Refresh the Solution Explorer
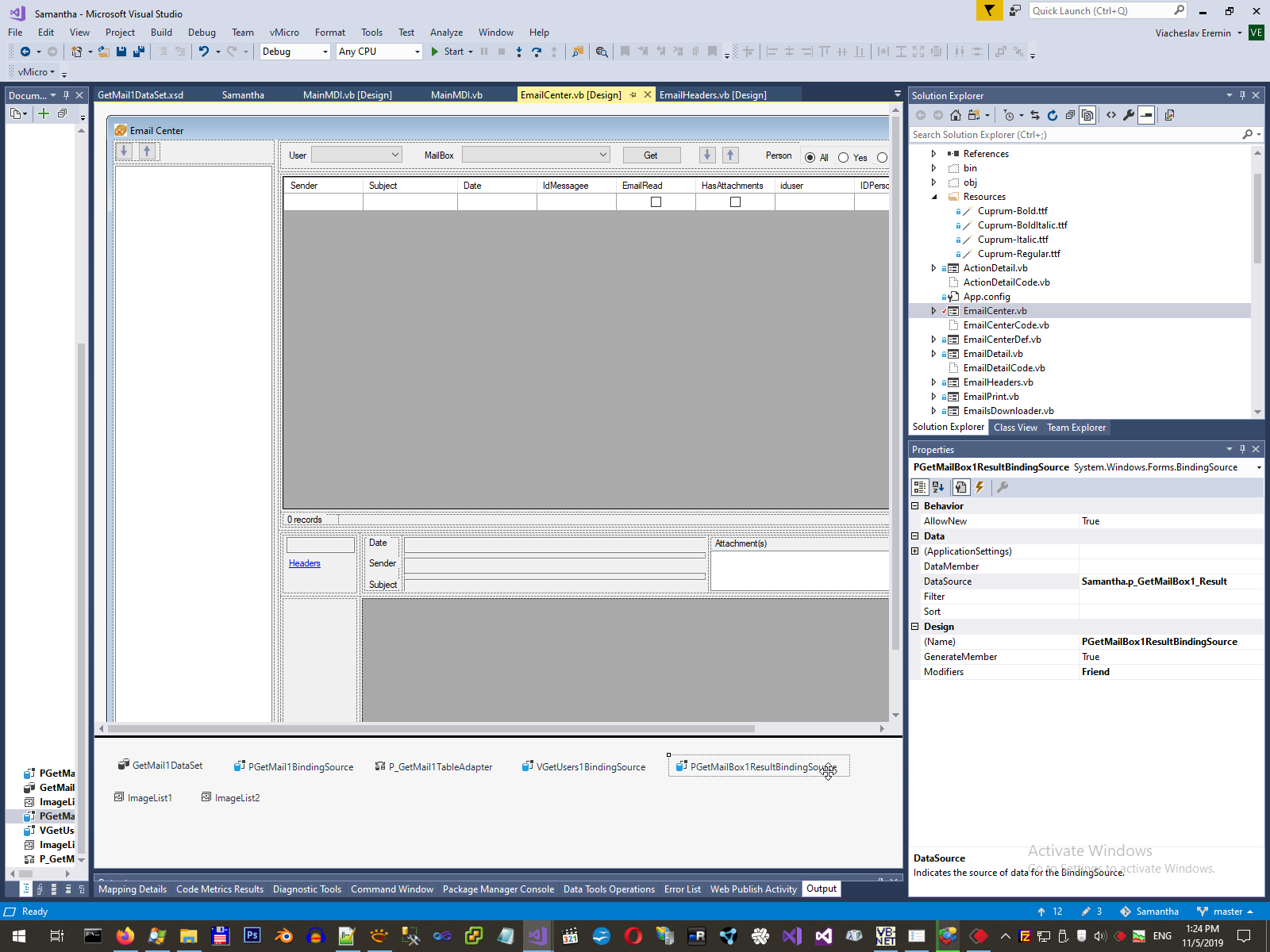 click(1053, 115)
